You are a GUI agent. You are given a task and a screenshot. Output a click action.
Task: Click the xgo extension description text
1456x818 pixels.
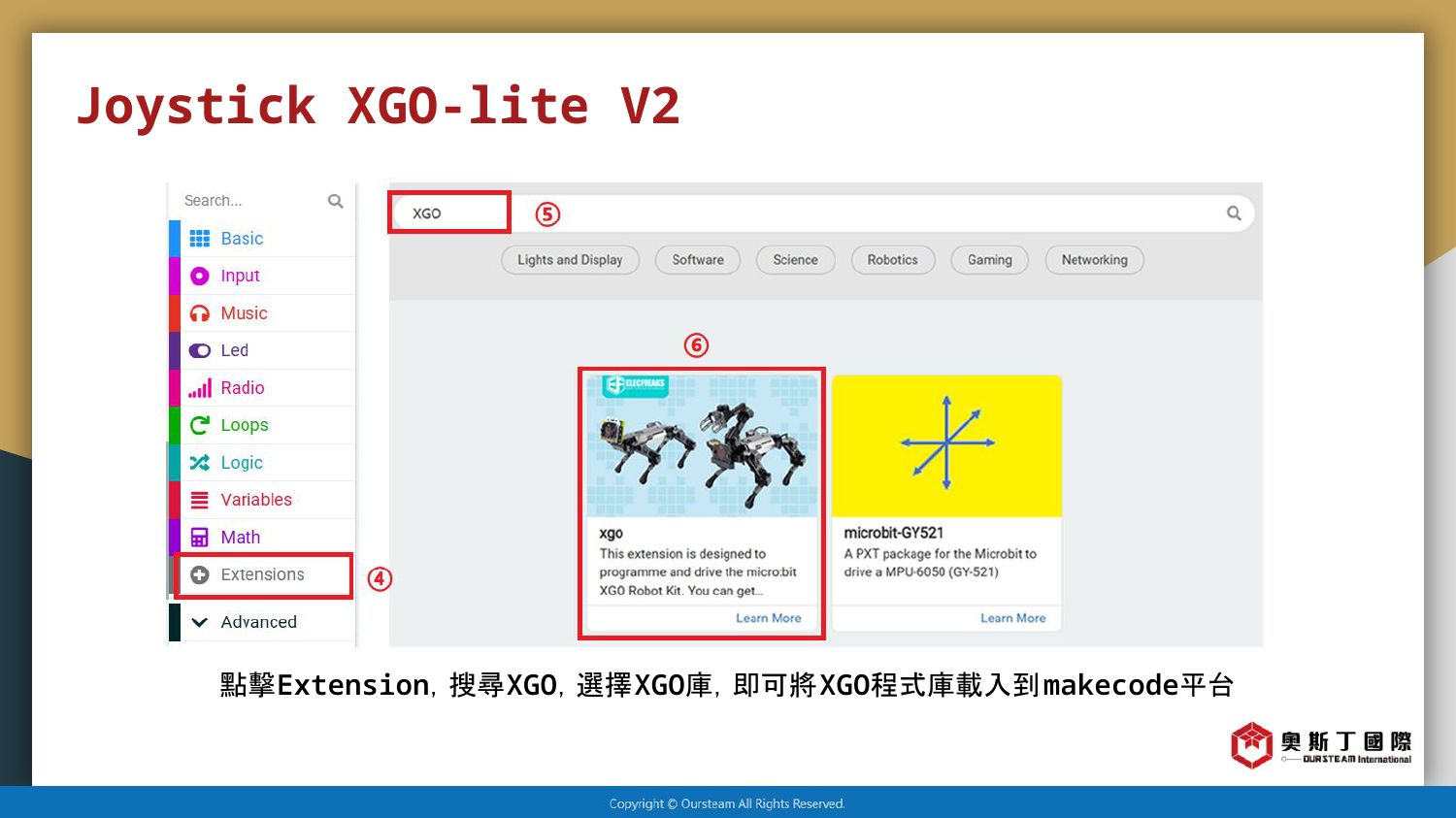pyautogui.click(x=698, y=573)
